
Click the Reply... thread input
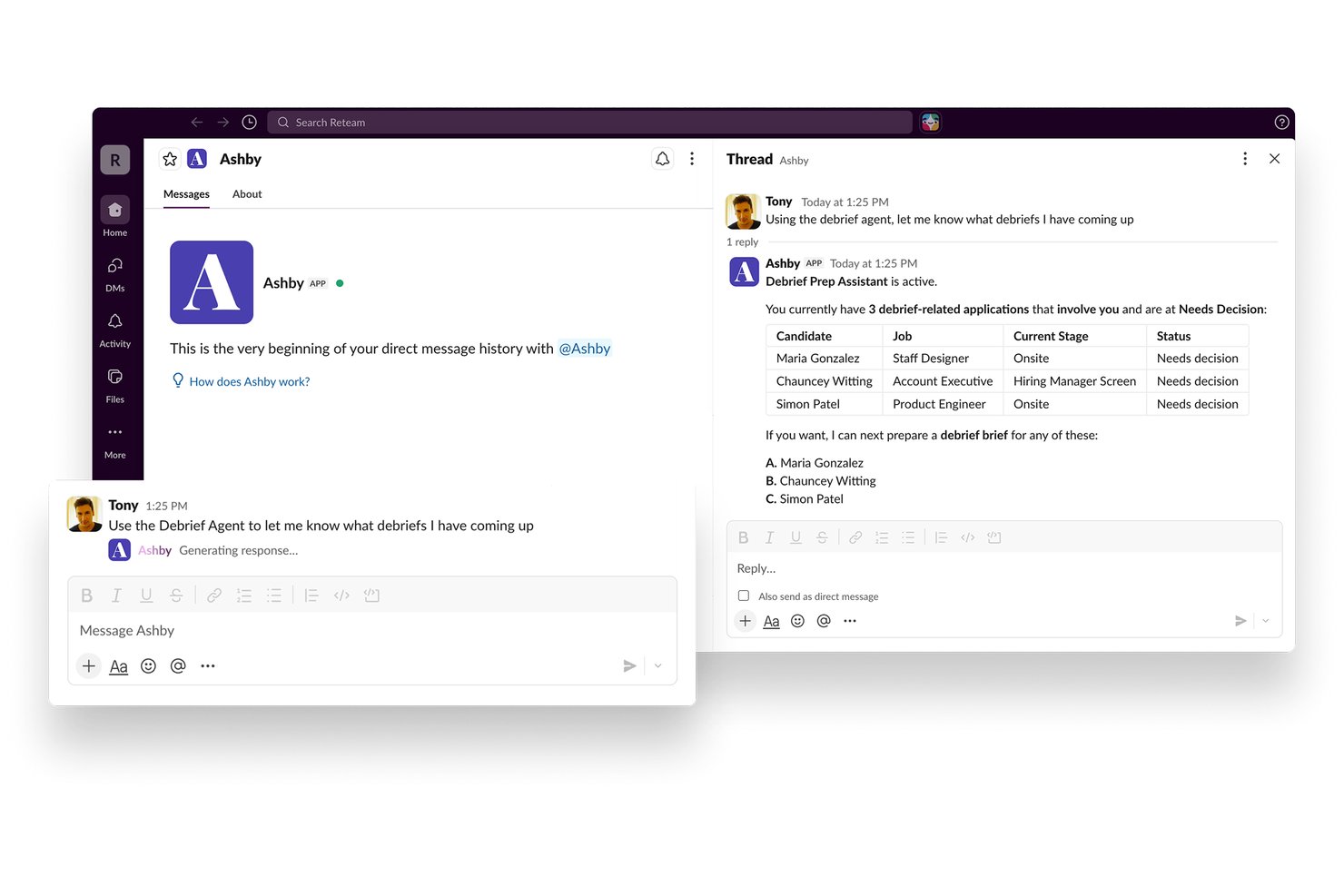[1004, 569]
